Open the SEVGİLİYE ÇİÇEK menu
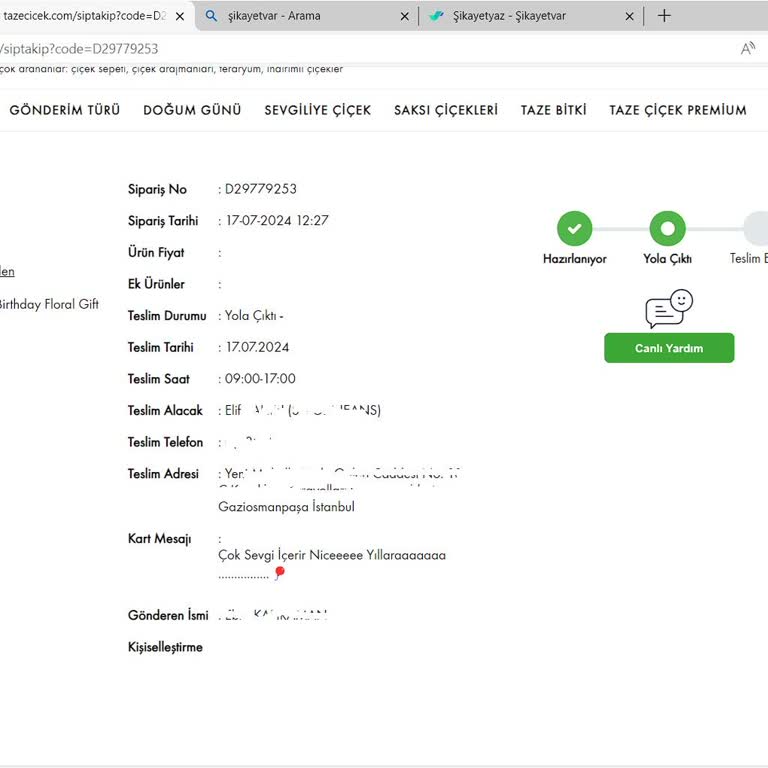Screen dimensions: 768x768 click(317, 110)
